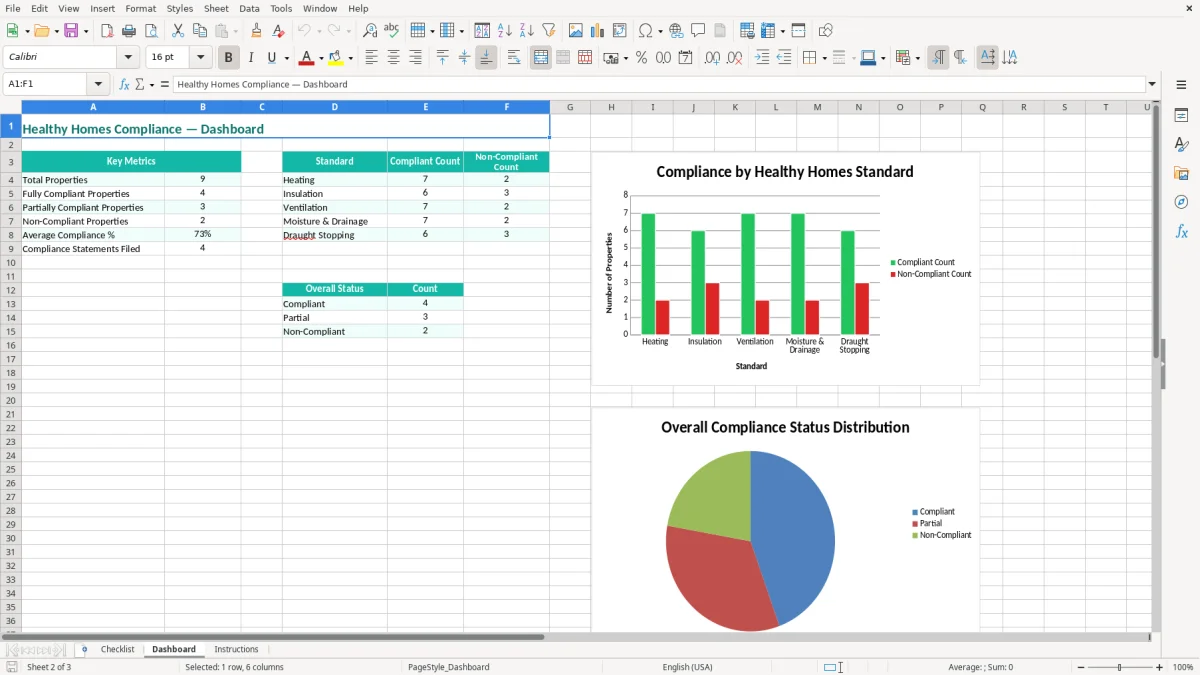Toggle Center Horizontally alignment
1200x675 pixels.
tap(393, 58)
